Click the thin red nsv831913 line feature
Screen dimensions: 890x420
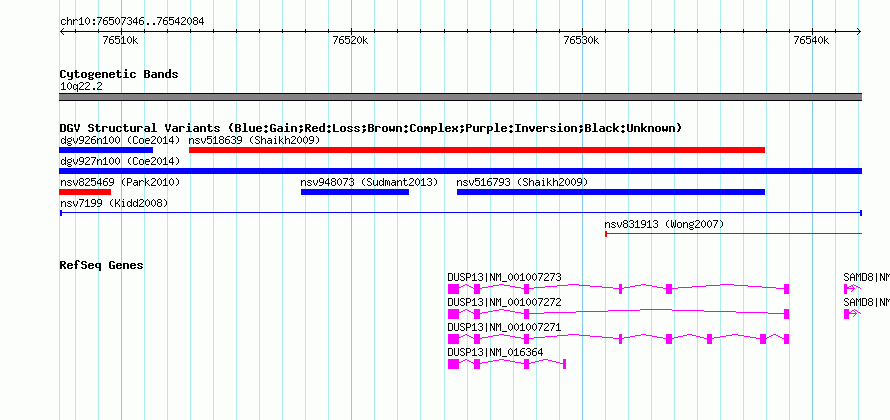coord(733,233)
